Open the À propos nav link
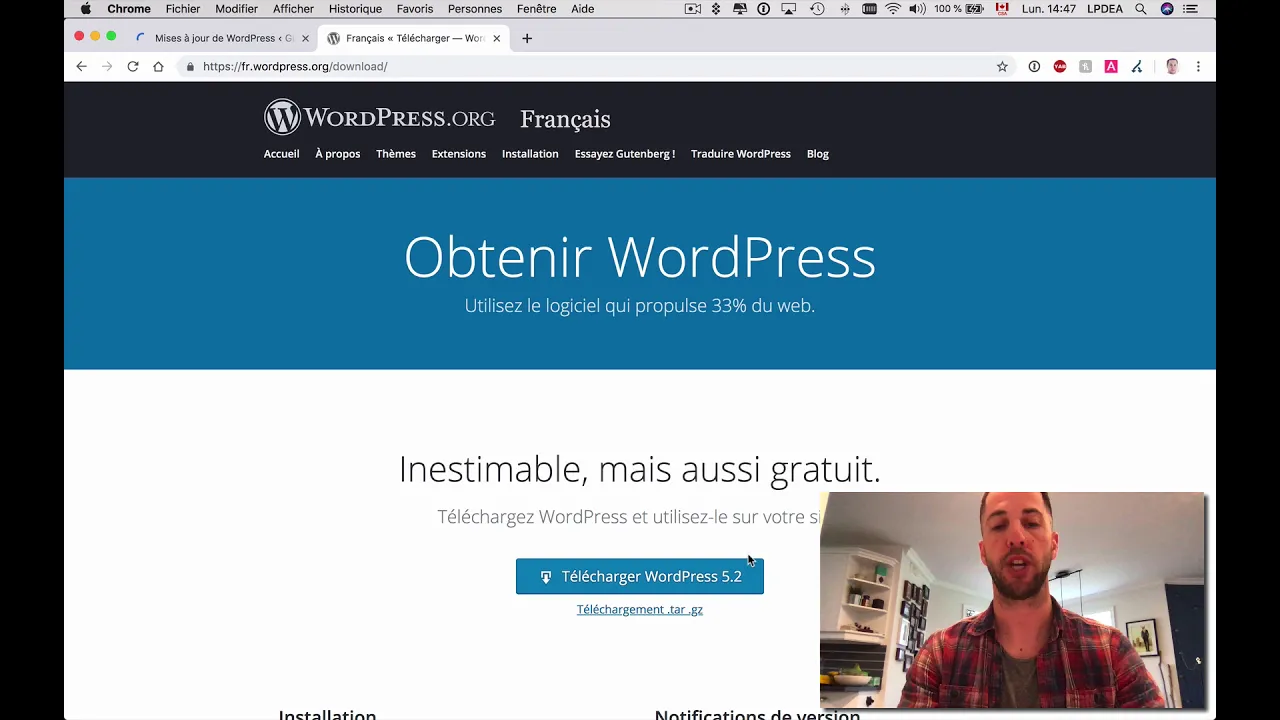The image size is (1280, 720). click(337, 154)
